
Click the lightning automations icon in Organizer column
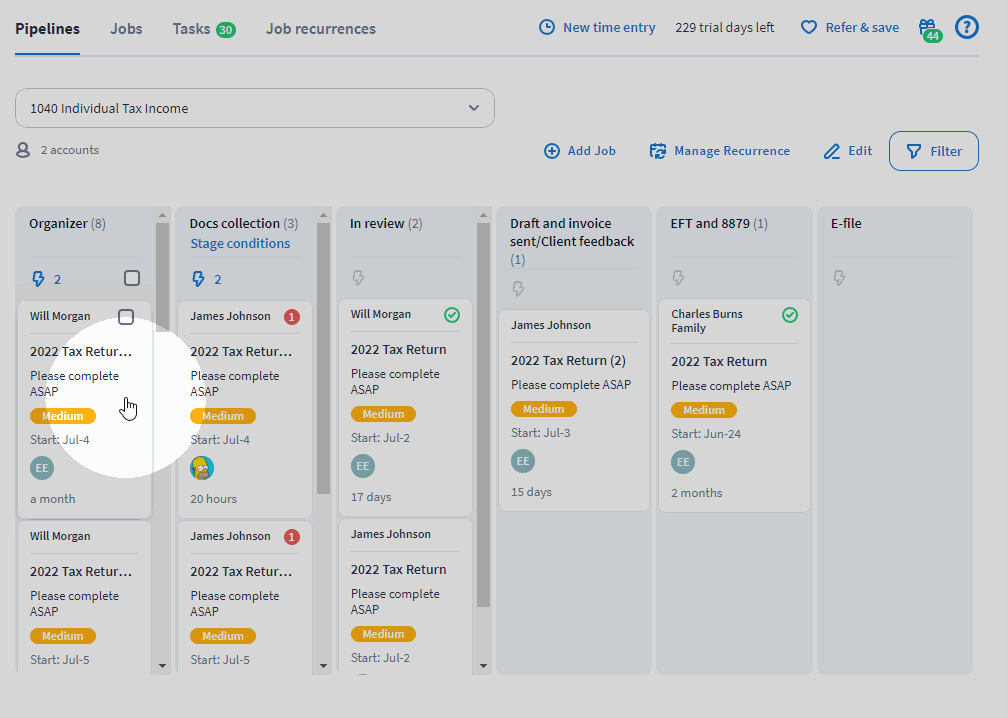[x=39, y=279]
